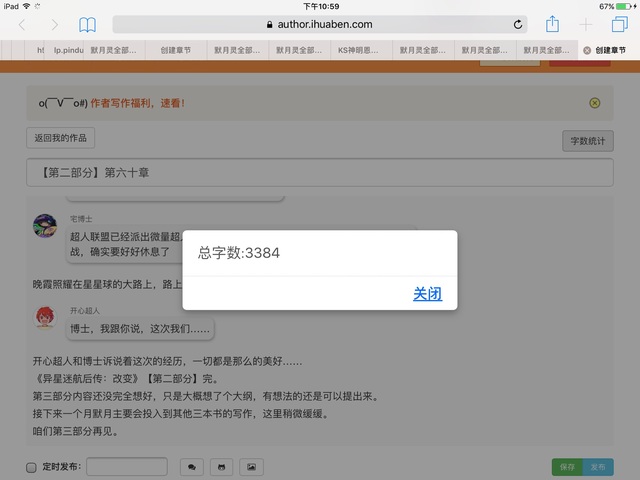Close the word count dialog
This screenshot has height=480, width=640.
point(427,294)
